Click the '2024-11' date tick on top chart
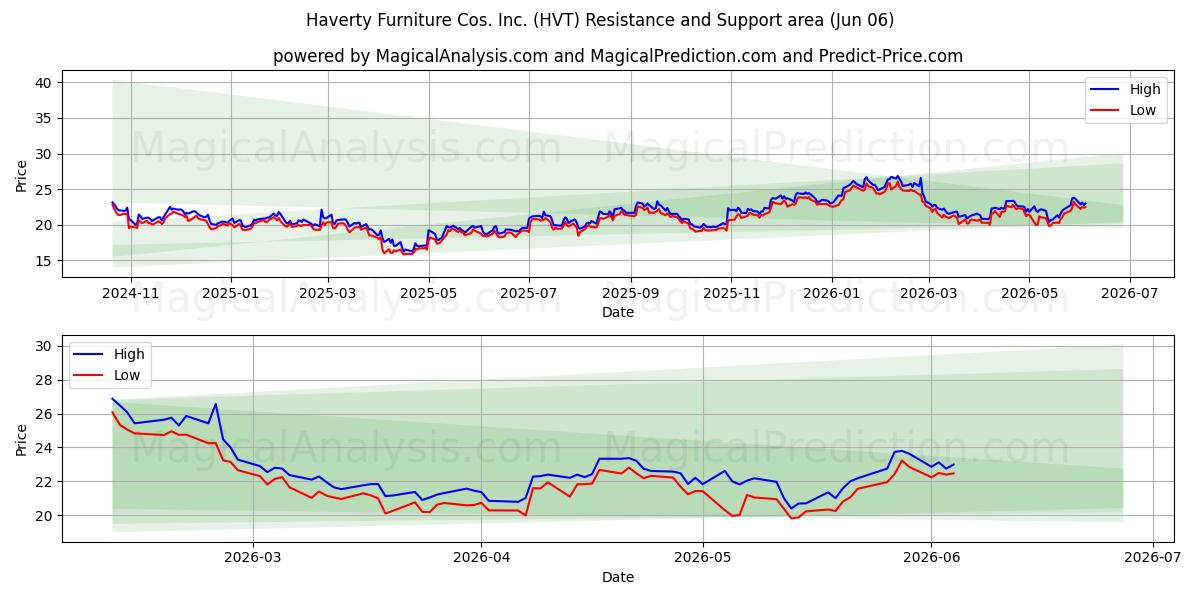 pos(130,295)
